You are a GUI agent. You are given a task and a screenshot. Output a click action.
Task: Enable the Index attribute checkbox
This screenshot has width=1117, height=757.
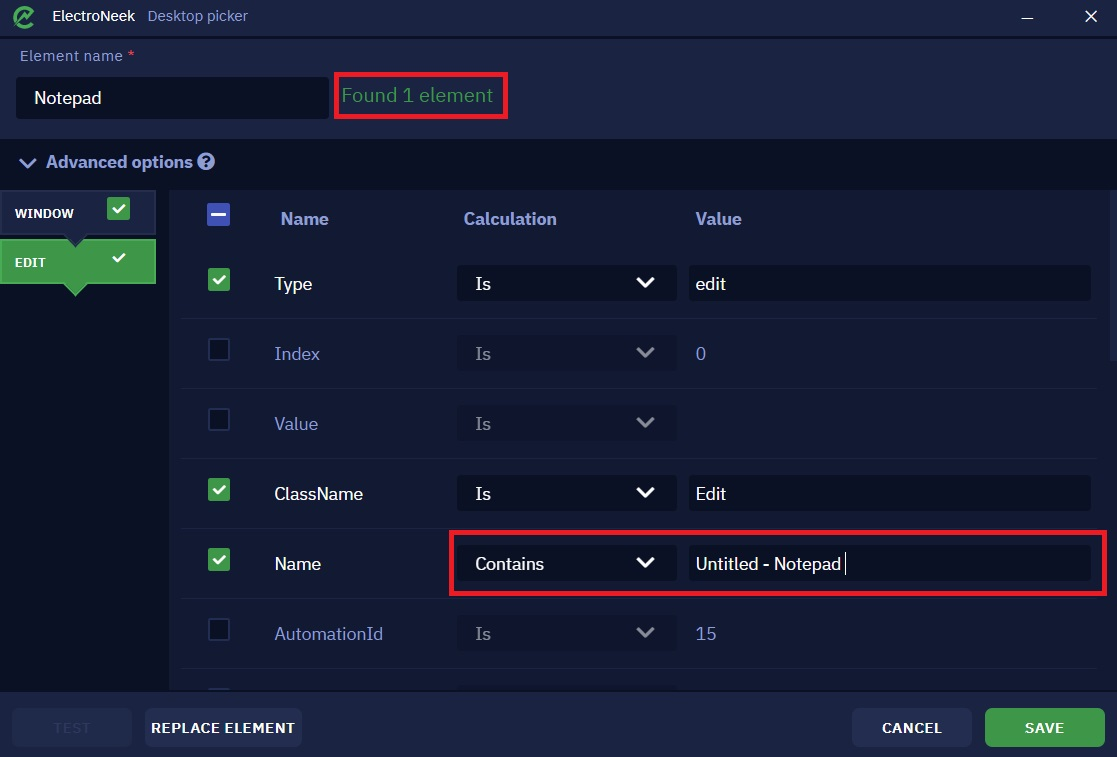219,350
